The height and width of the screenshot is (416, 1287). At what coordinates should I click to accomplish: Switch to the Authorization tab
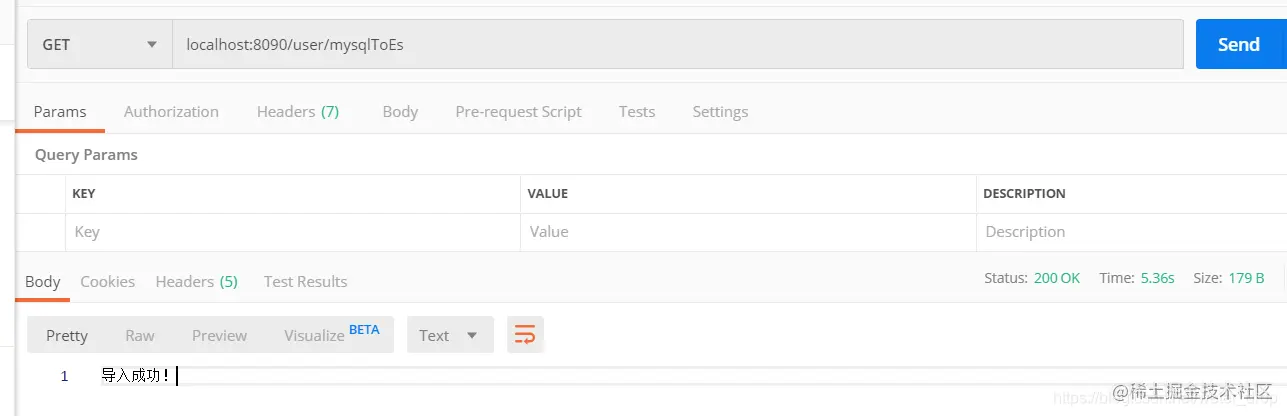click(171, 112)
